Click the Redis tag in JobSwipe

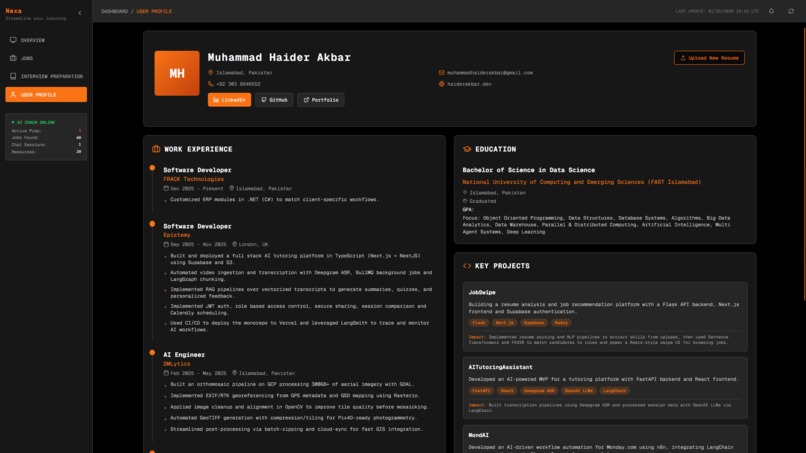point(561,323)
